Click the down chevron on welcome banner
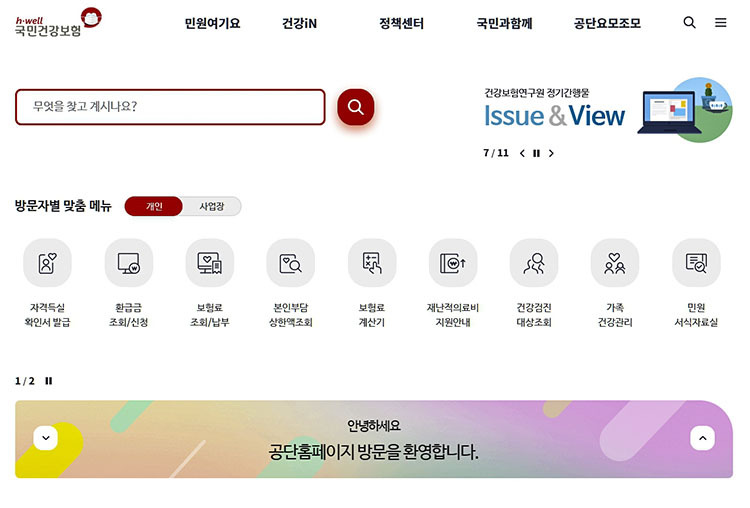This screenshot has height=508, width=750. point(46,438)
